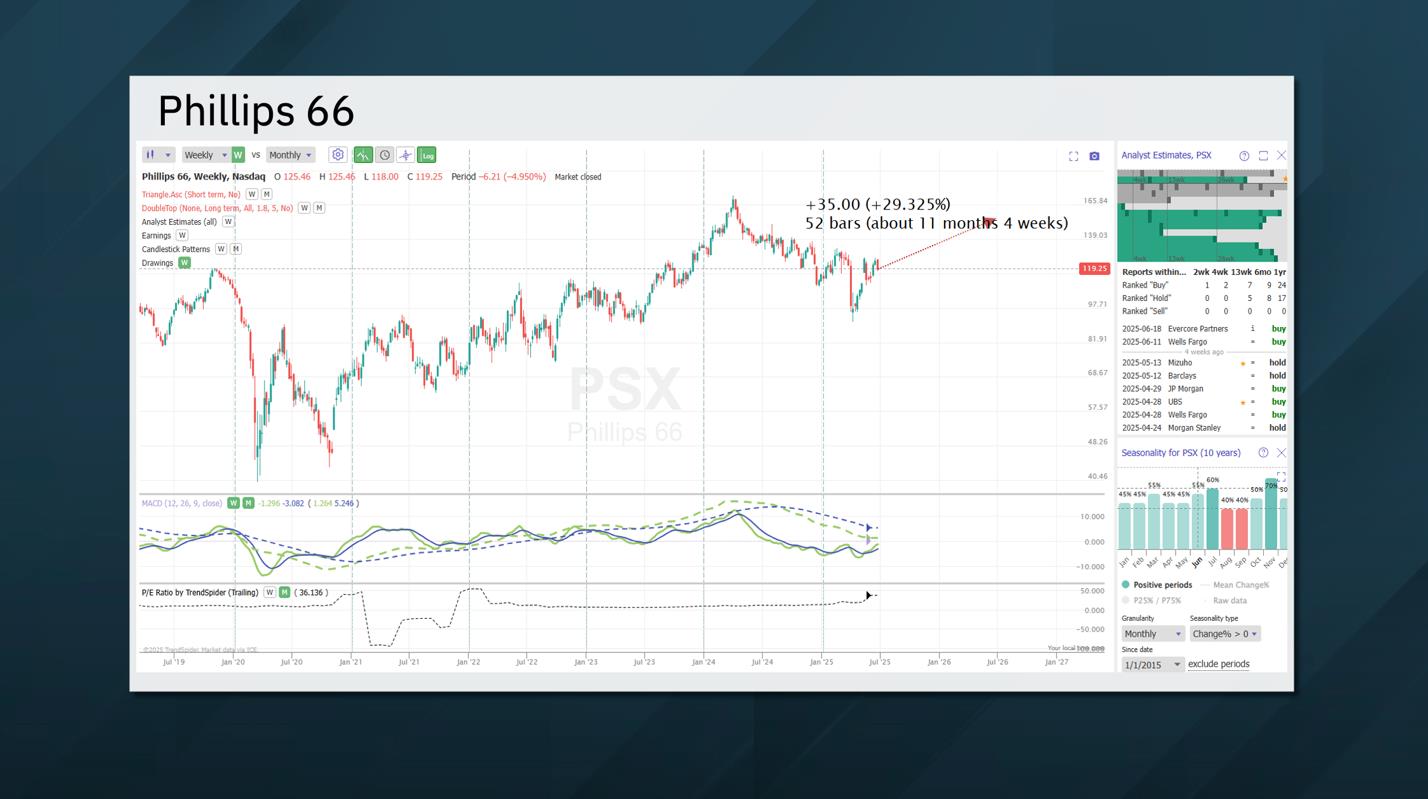Open the Since date 1/1/2015 dropdown
Screen dimensions: 1428x799
[1152, 665]
